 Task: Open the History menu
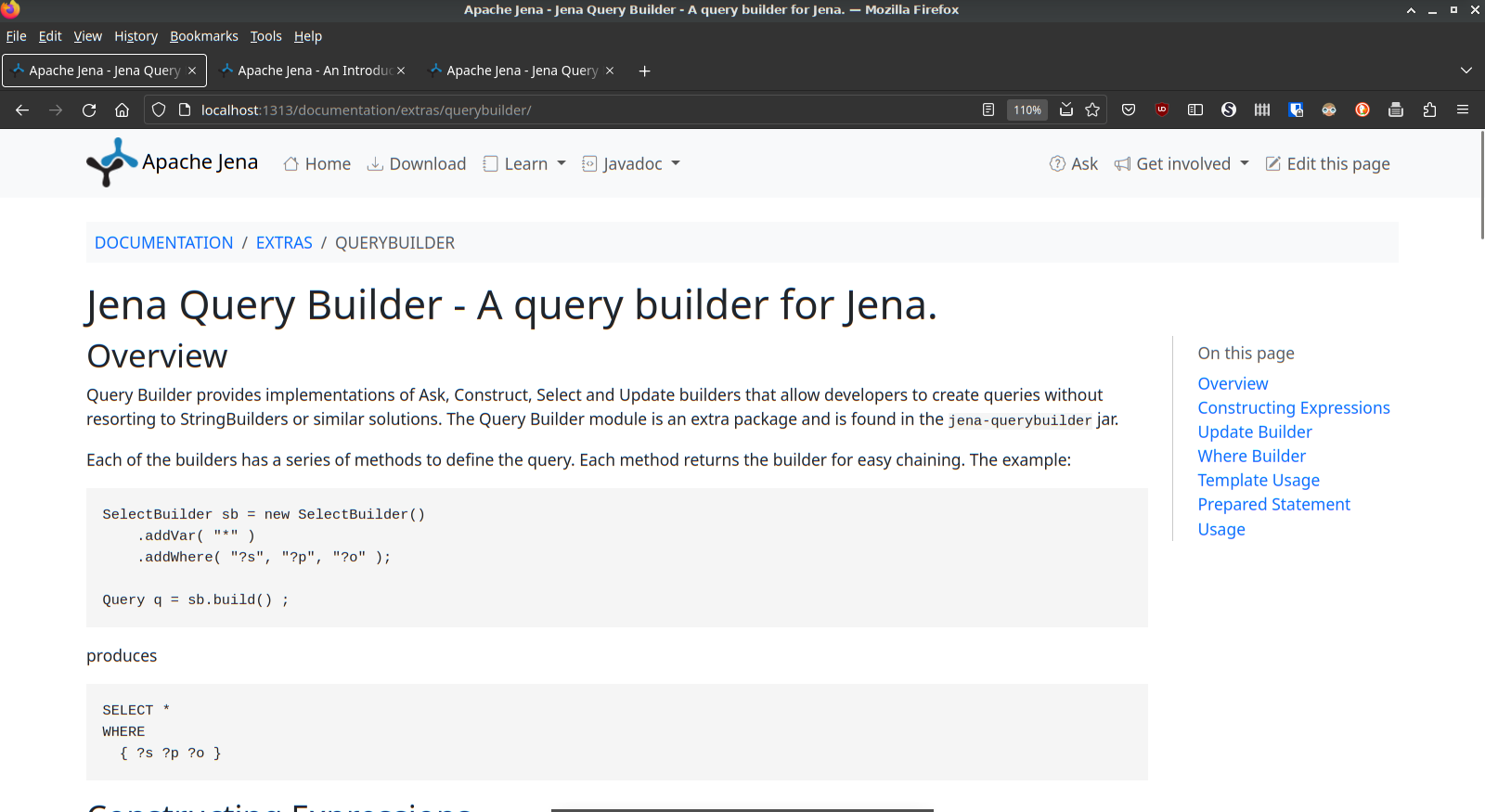136,36
